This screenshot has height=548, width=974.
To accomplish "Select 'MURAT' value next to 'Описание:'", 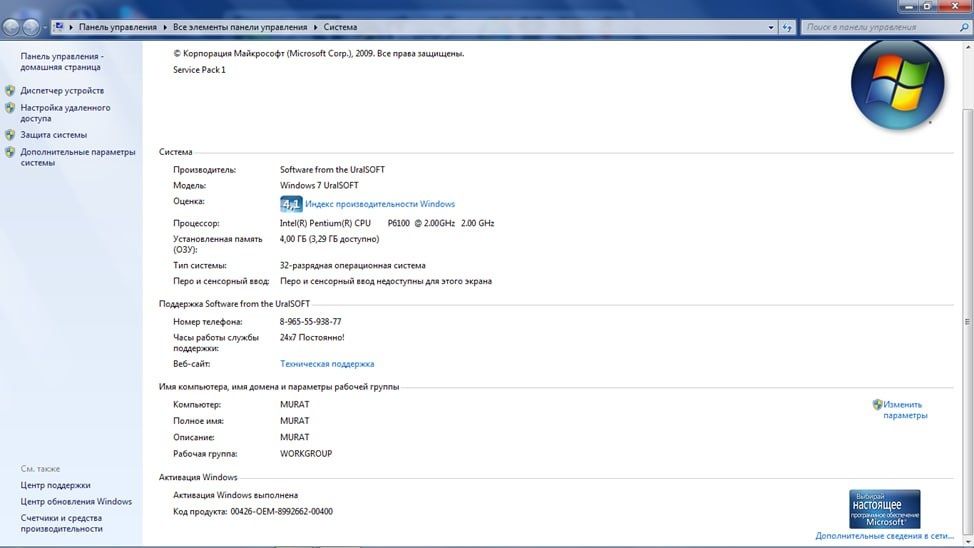I will coord(294,437).
